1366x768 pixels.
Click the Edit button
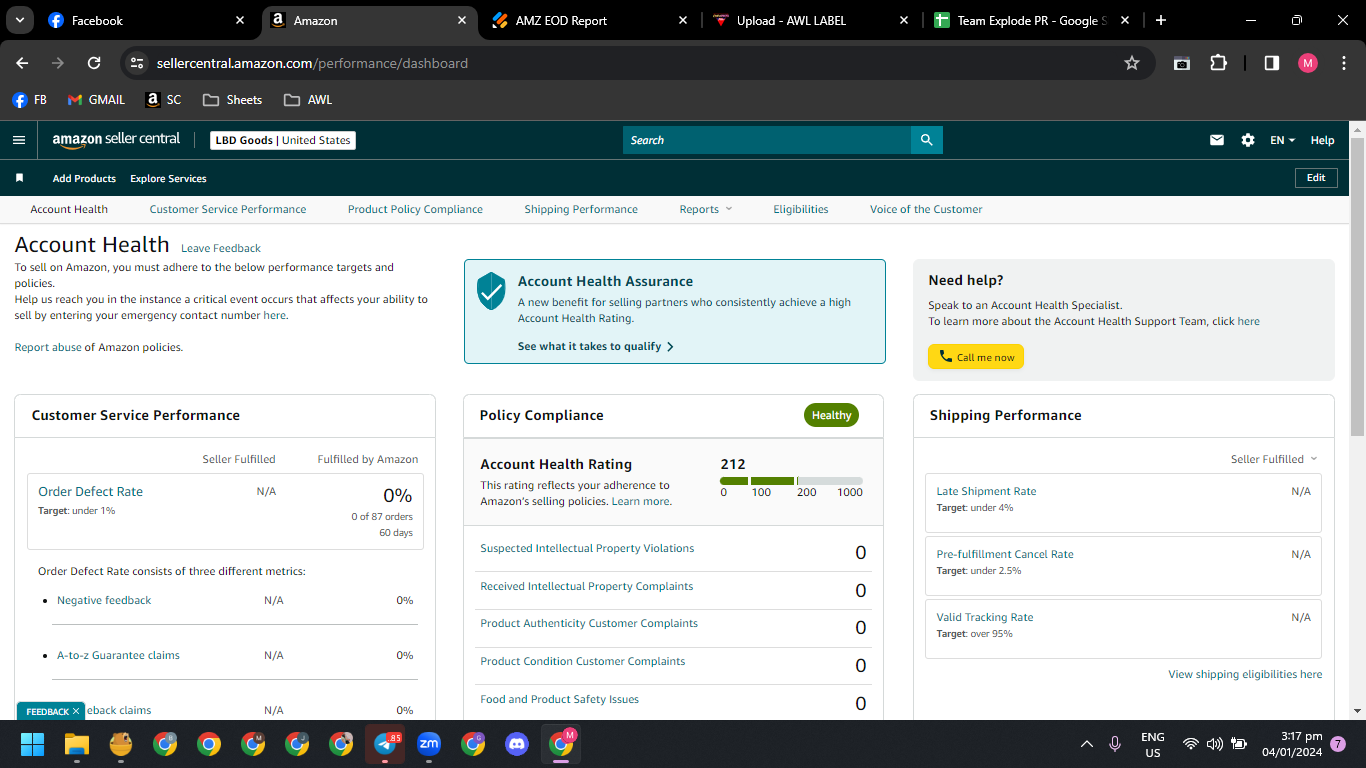click(1316, 178)
